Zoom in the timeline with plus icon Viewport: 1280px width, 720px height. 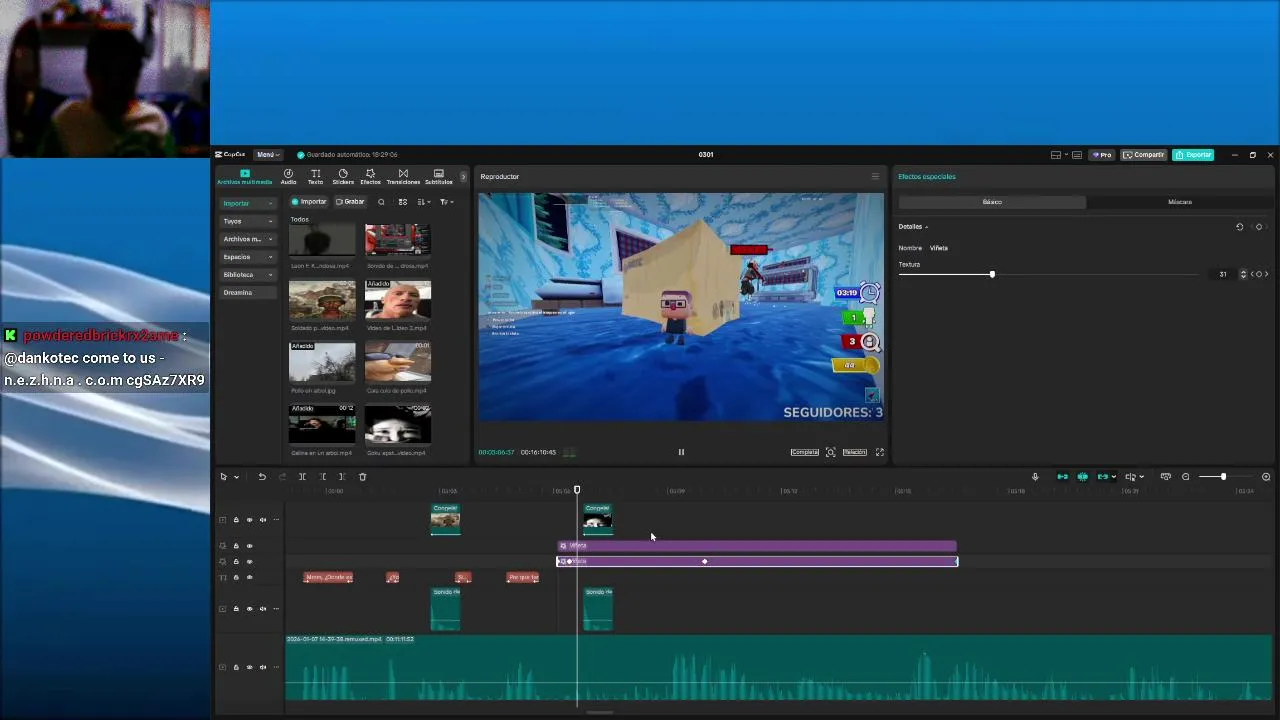point(1266,477)
